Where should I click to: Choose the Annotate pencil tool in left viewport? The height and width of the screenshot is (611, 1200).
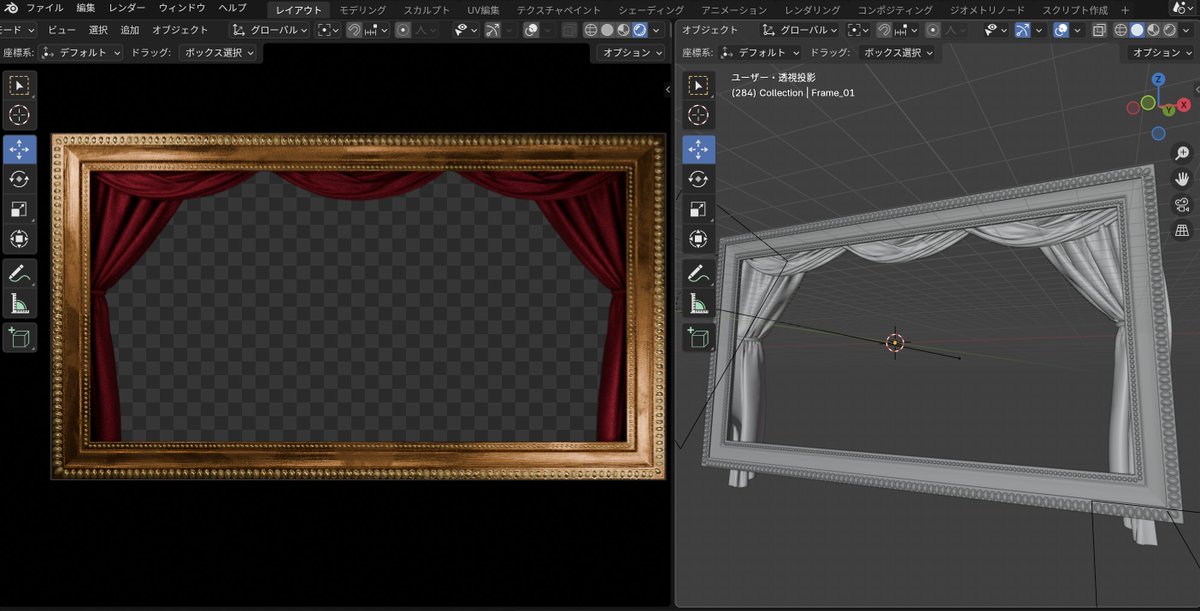click(19, 273)
